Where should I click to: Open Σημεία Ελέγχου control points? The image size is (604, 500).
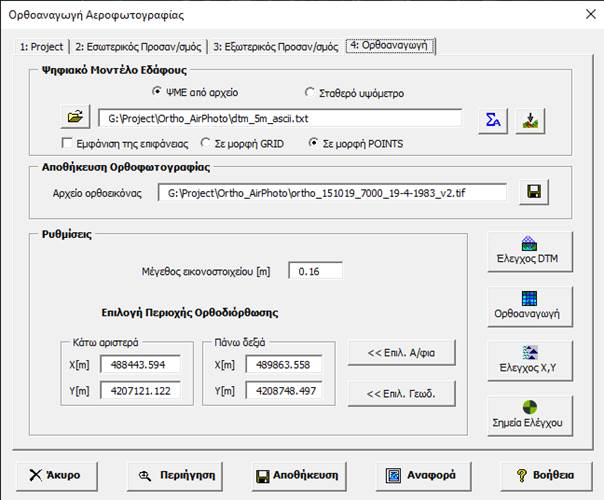coord(529,414)
